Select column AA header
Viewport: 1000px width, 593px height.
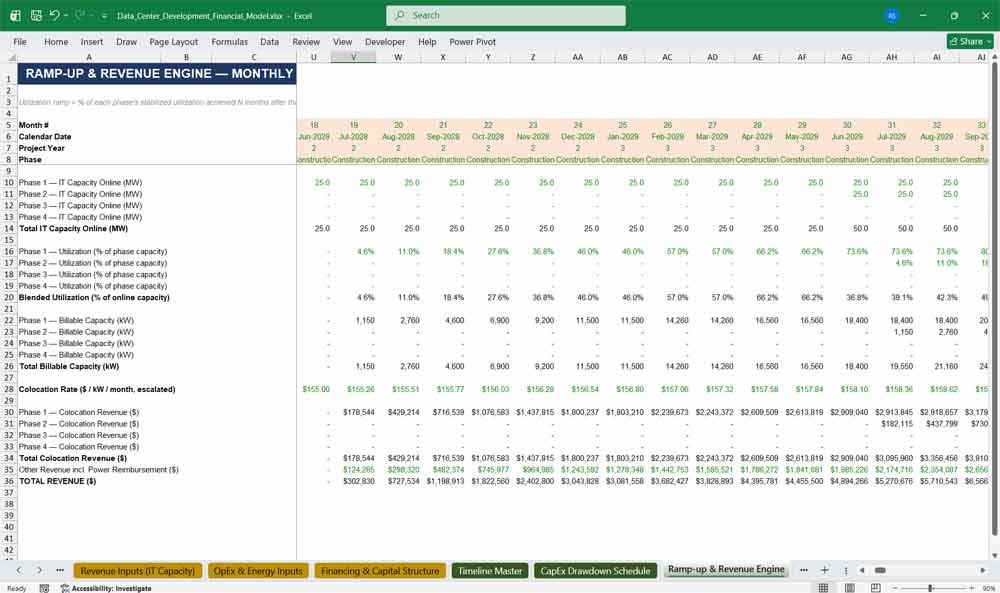(577, 57)
